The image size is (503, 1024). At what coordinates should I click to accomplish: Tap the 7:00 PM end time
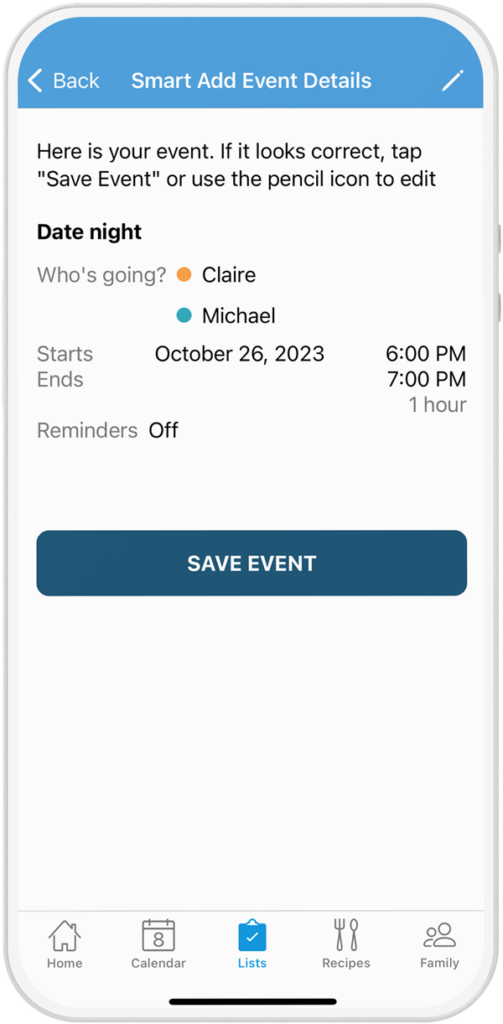[426, 379]
